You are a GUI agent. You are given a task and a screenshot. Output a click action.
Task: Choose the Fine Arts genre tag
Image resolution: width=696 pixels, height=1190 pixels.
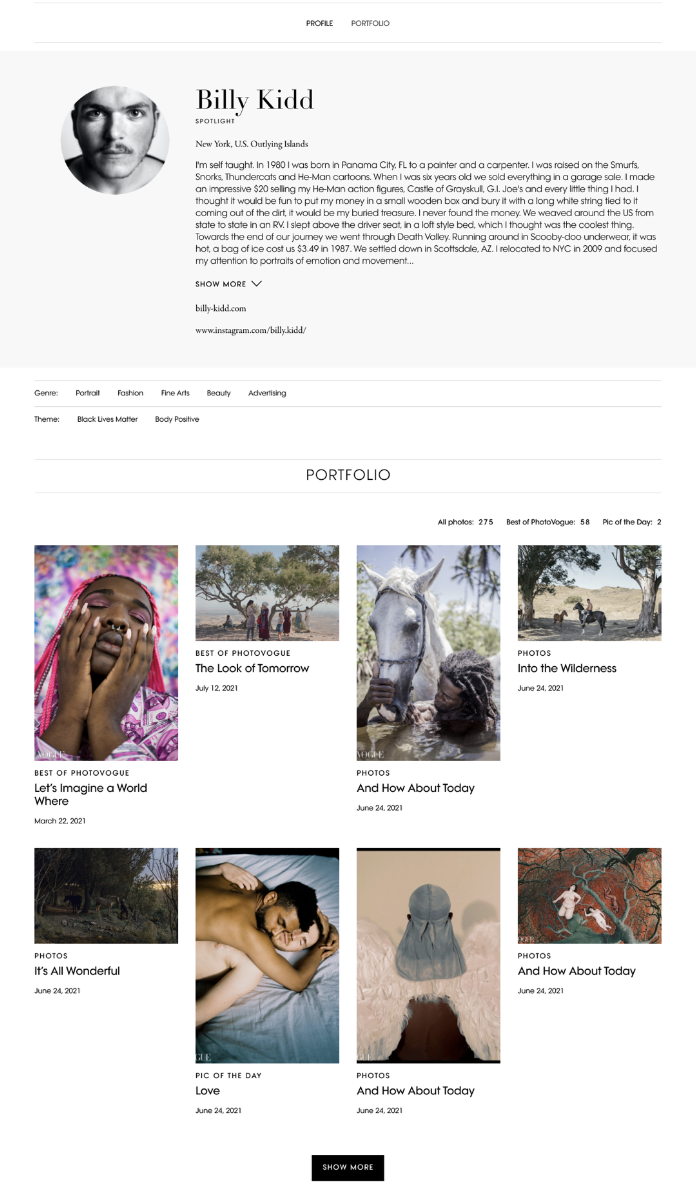click(175, 393)
